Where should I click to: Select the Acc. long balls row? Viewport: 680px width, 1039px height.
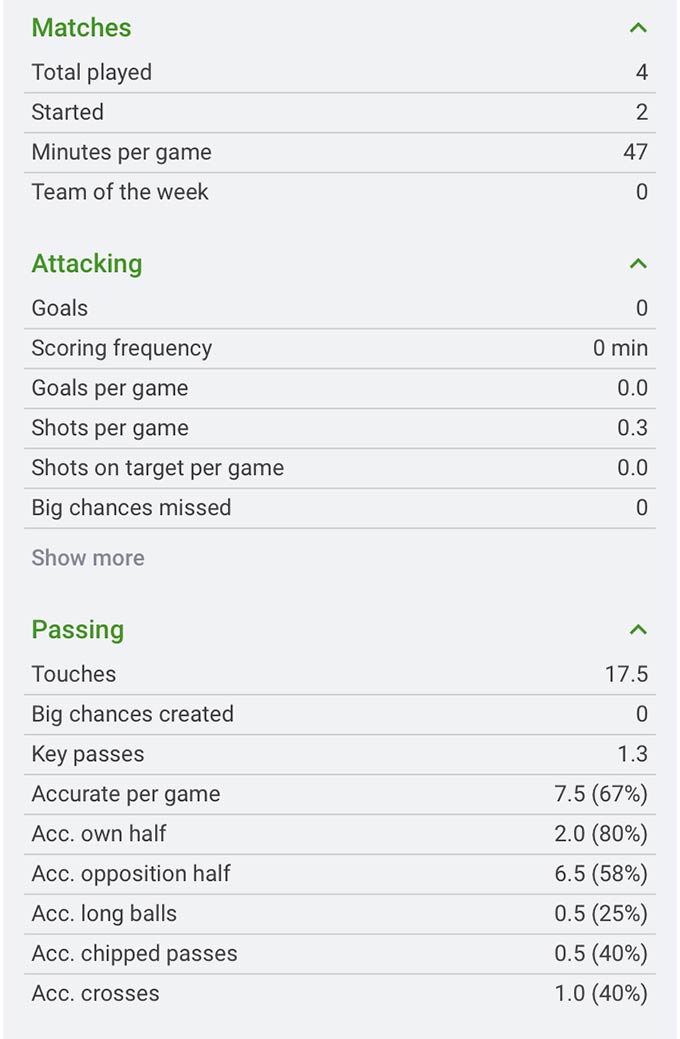(x=340, y=914)
